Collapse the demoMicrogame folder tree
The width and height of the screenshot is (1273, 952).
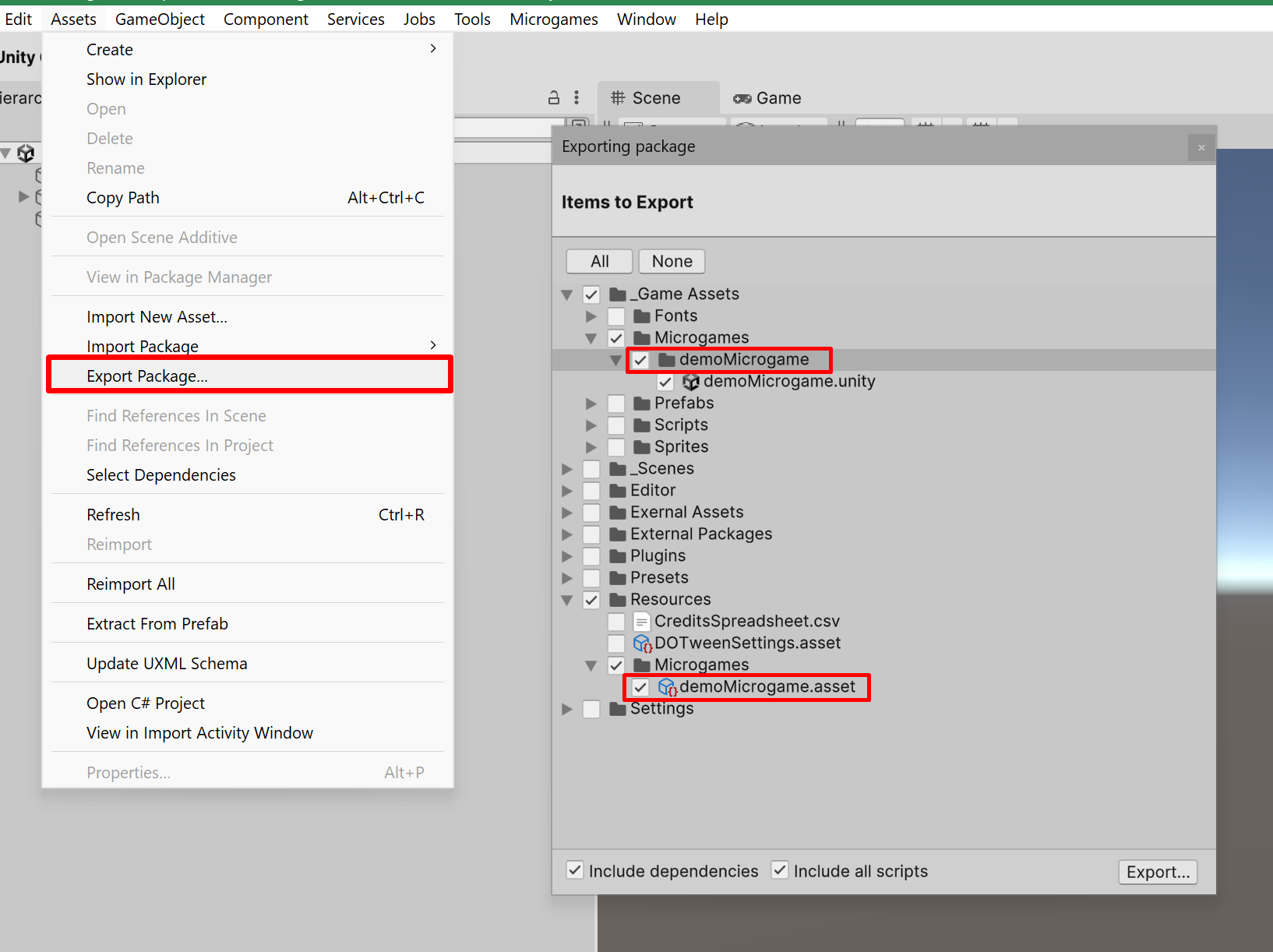click(615, 360)
